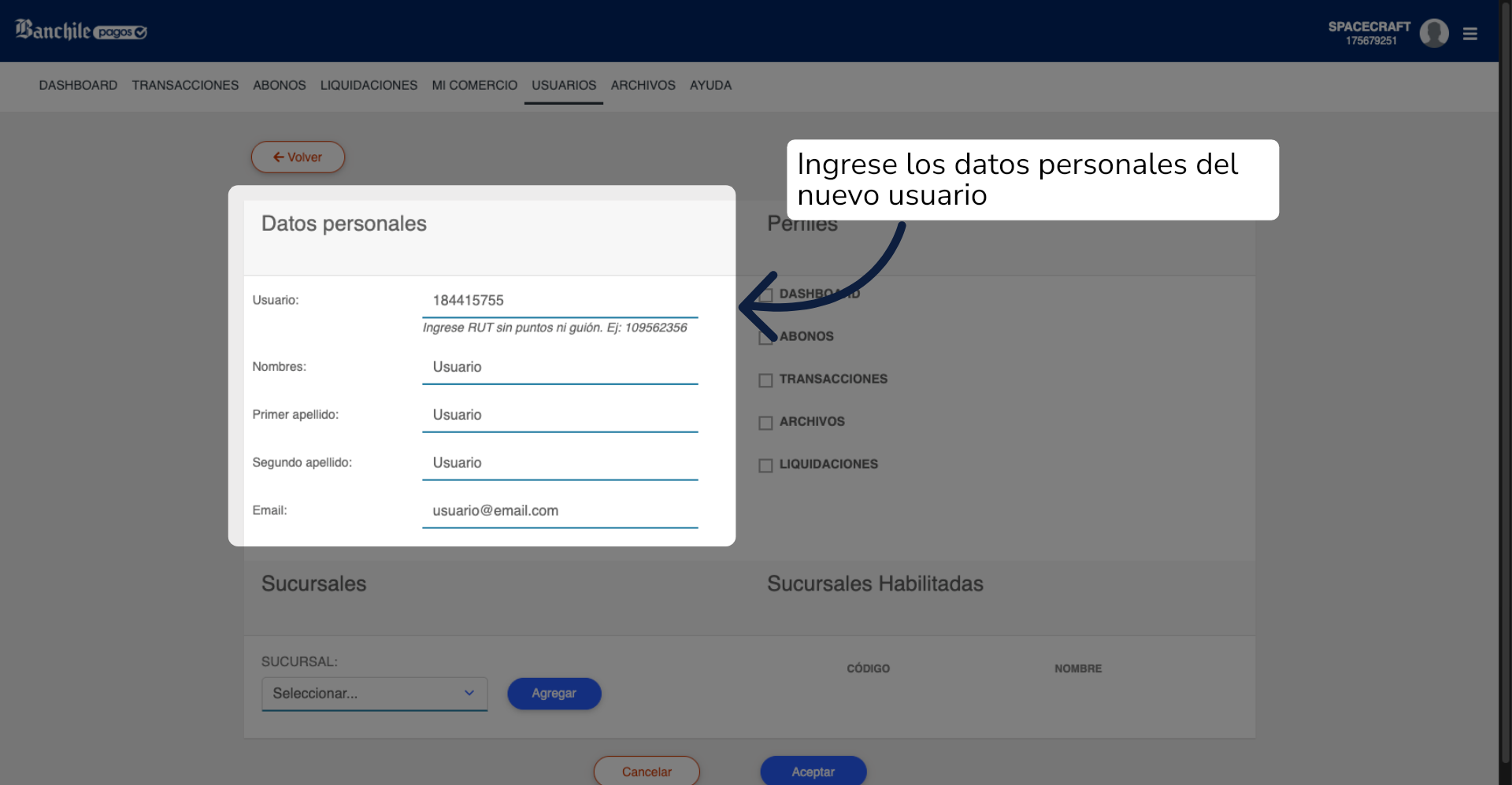The width and height of the screenshot is (1512, 785).
Task: Navigate to LIQUIDACIONES
Action: tap(369, 85)
